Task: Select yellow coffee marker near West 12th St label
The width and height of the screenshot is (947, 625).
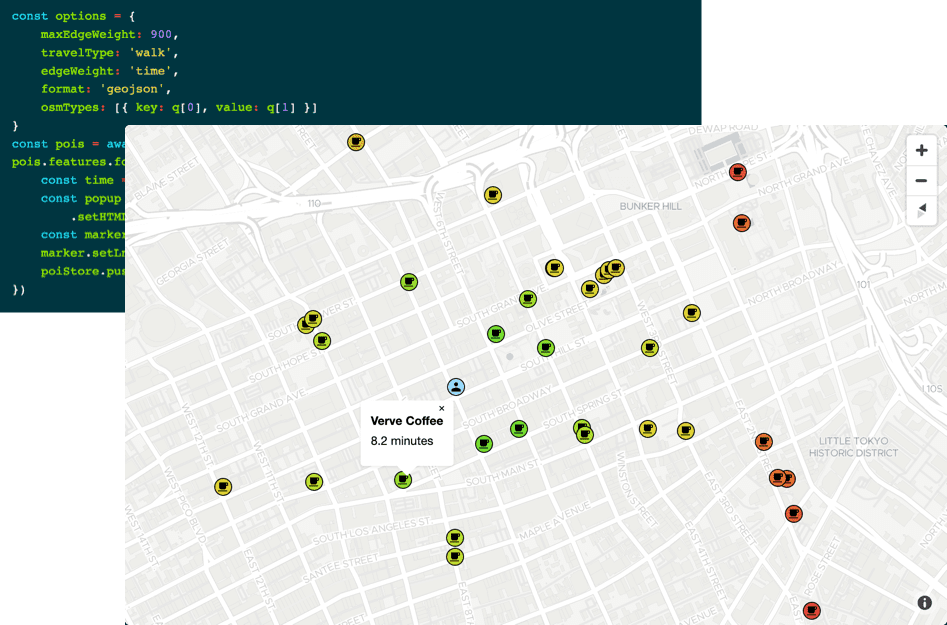Action: pyautogui.click(x=223, y=487)
